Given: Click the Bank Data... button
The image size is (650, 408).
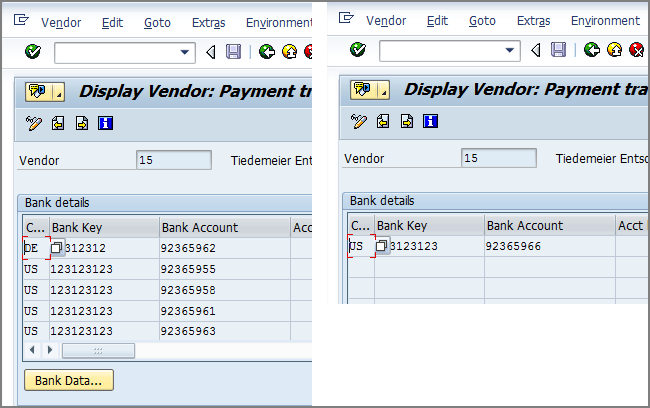Looking at the screenshot, I should click(x=69, y=380).
